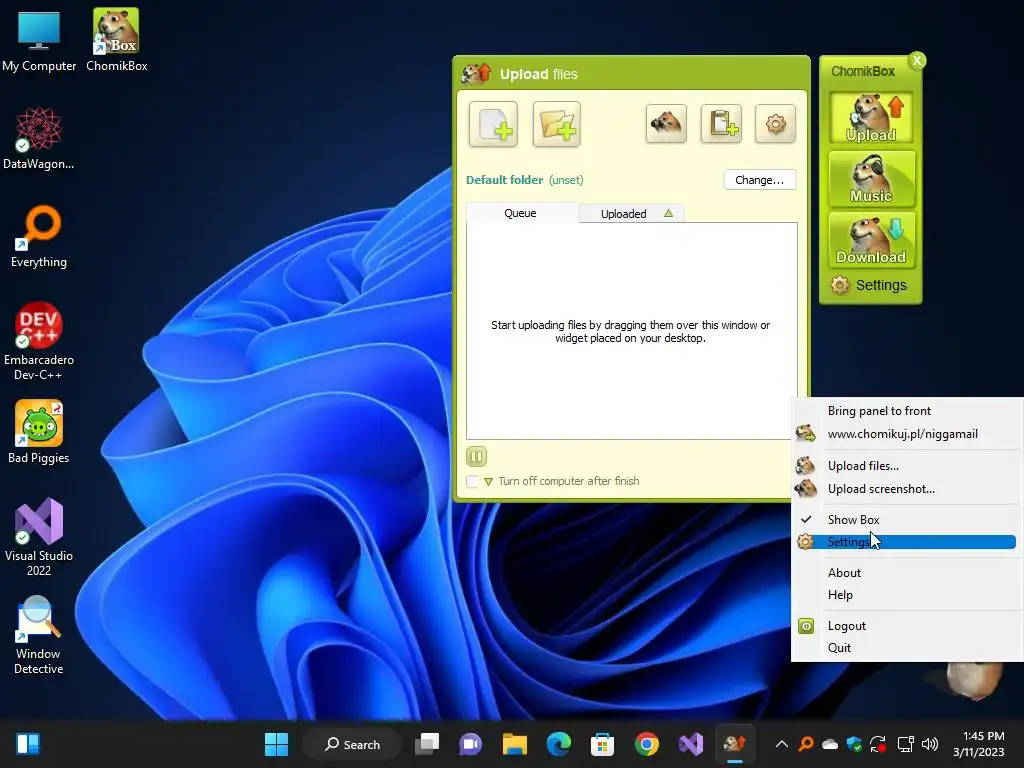Click the Everything tray icon

click(x=806, y=744)
